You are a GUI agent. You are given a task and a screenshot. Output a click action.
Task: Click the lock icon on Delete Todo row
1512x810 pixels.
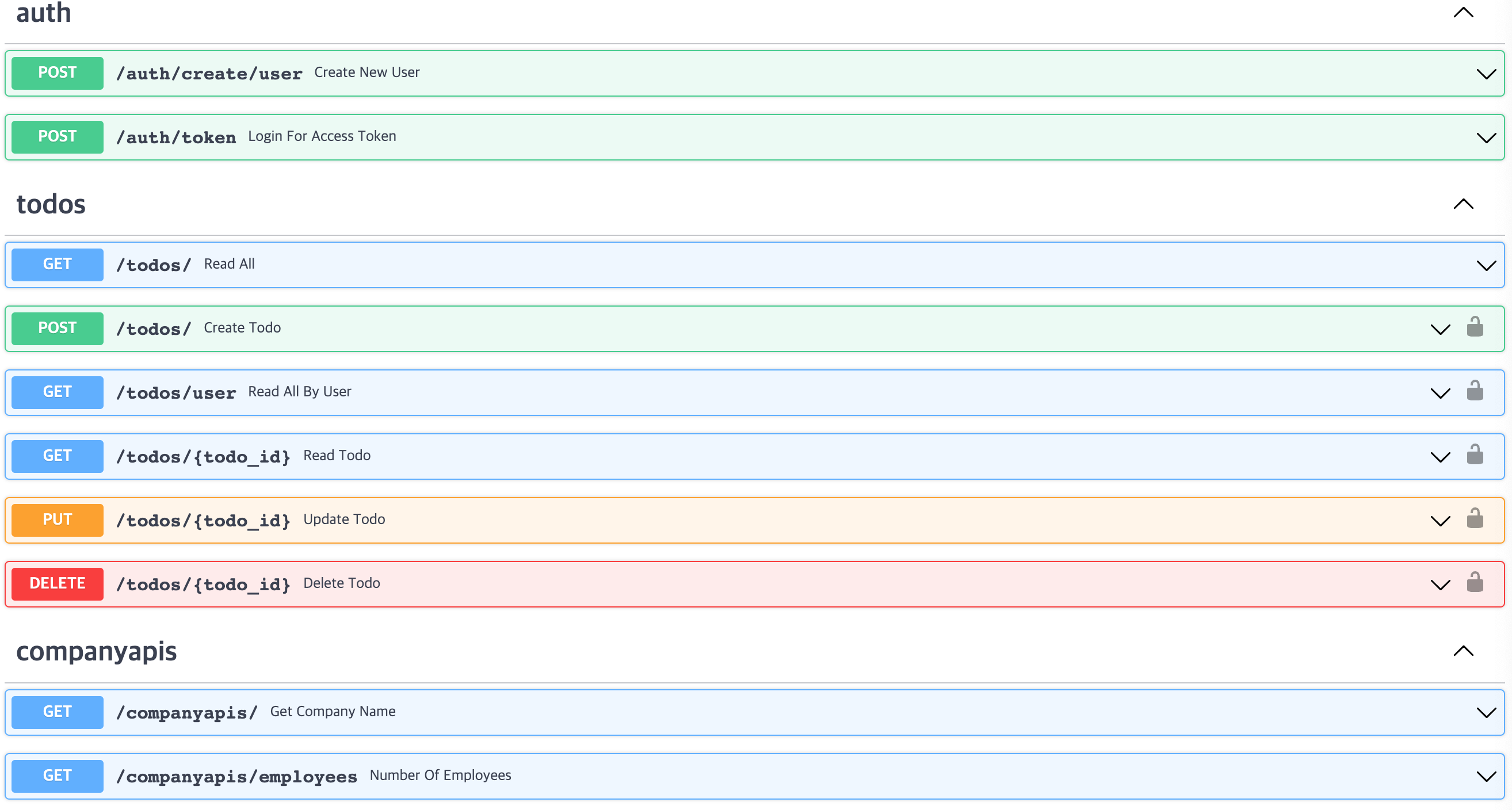[1475, 583]
